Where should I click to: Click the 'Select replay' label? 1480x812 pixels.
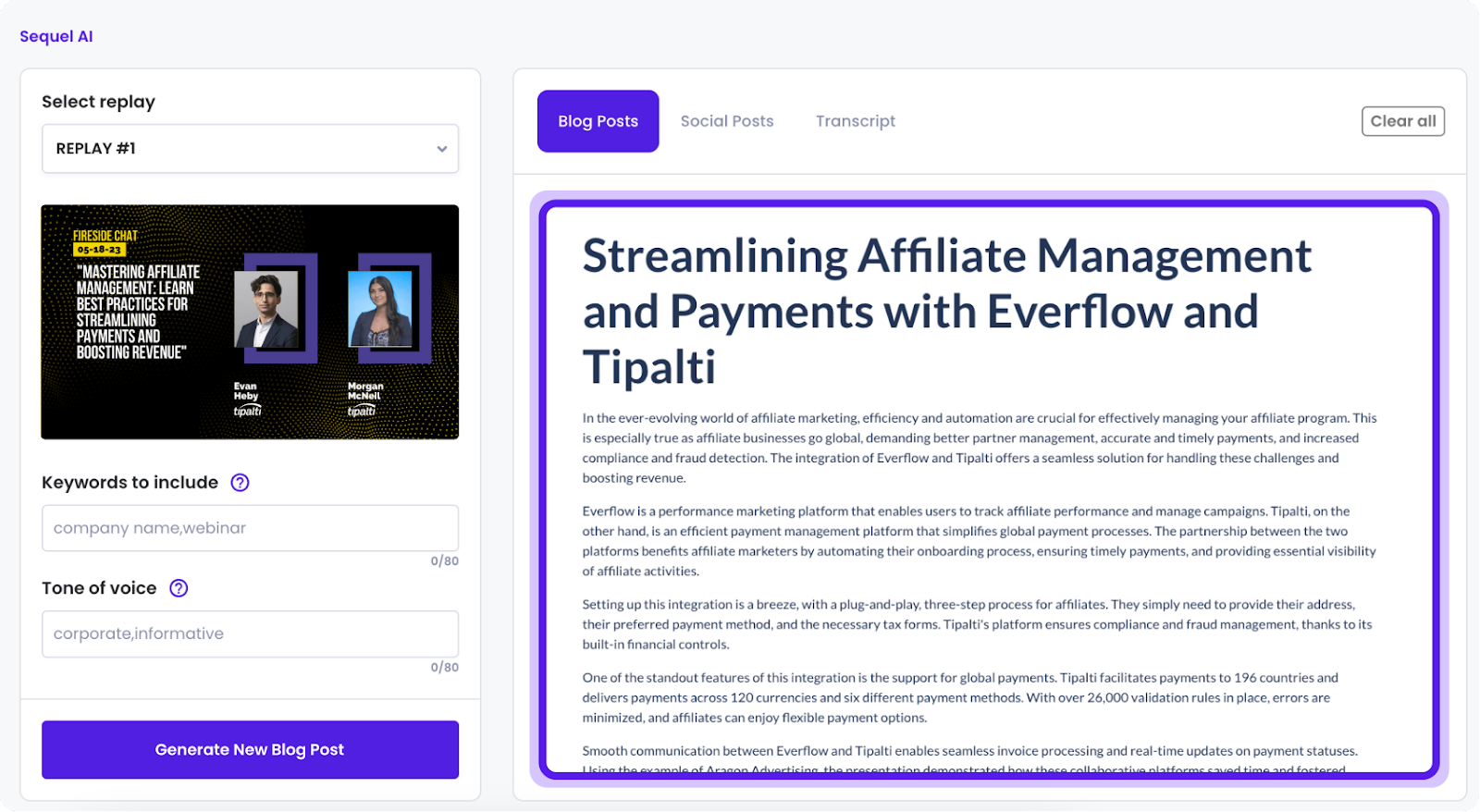coord(98,102)
